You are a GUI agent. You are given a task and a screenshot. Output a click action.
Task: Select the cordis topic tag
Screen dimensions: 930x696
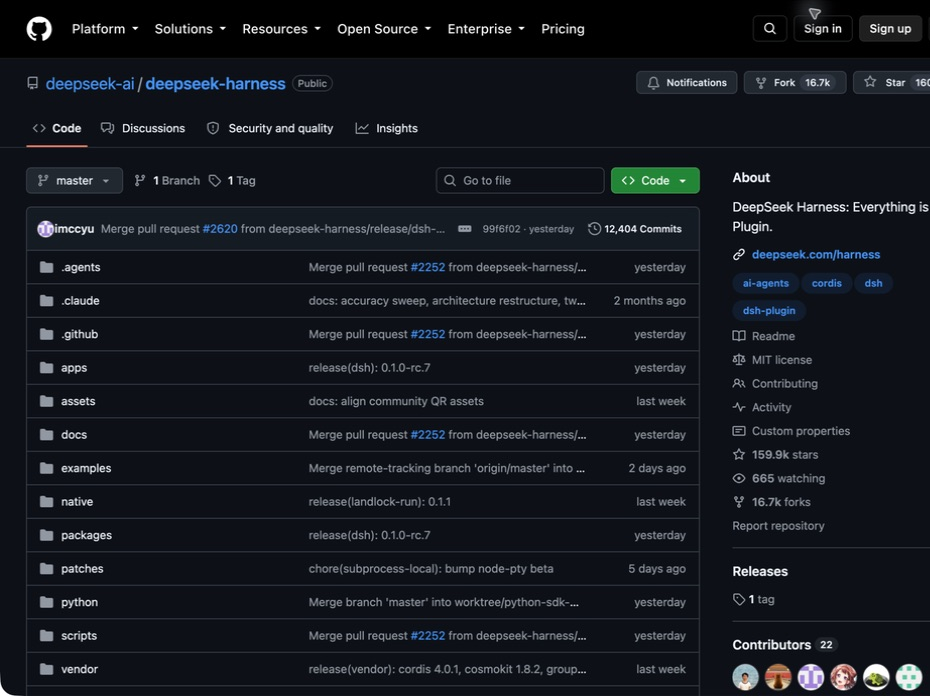pos(826,284)
